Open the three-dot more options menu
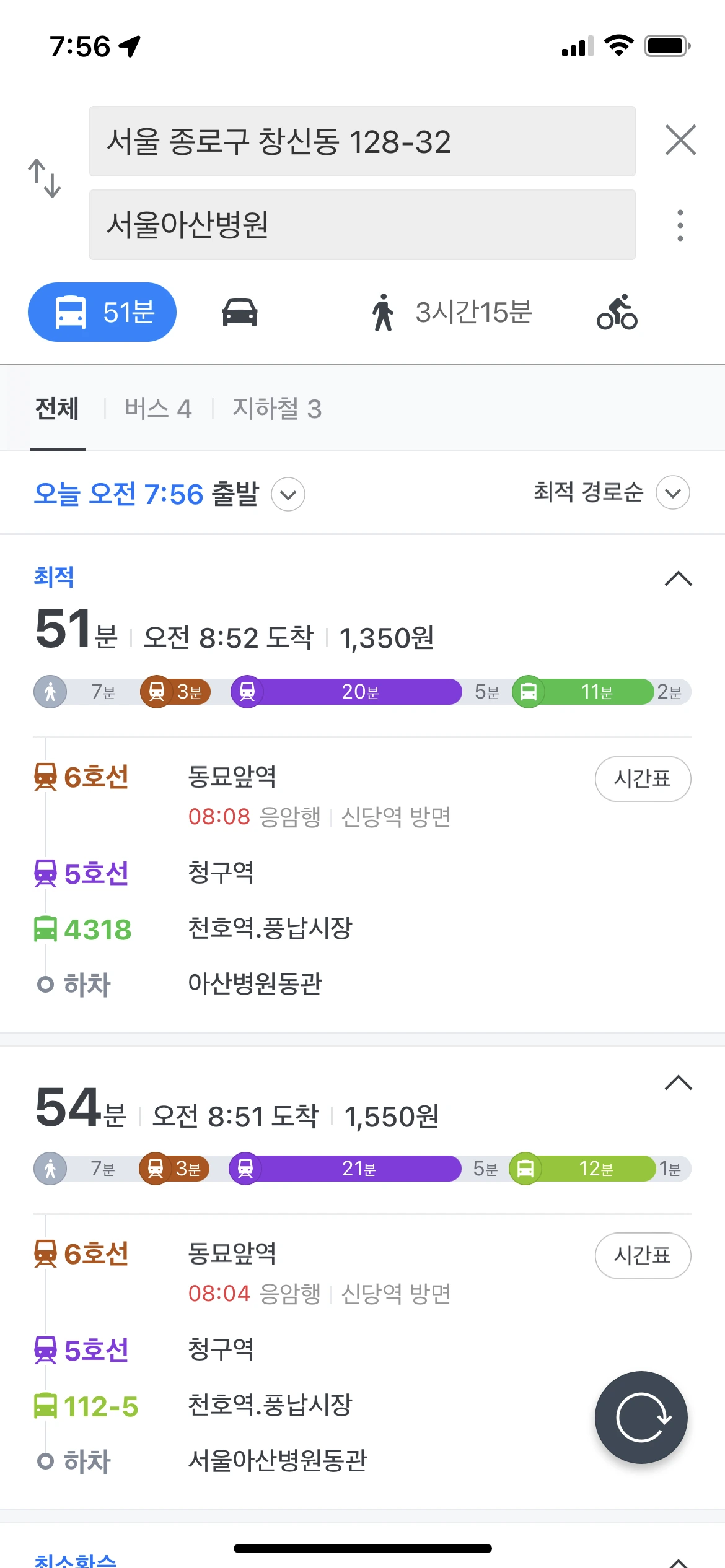Screen dimensions: 725x1568 click(x=680, y=225)
